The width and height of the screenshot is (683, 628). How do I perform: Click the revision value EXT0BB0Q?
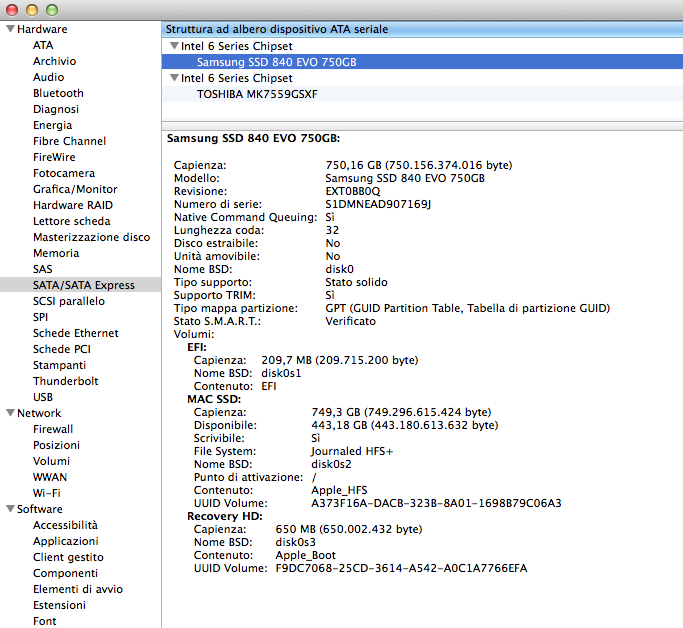353,191
